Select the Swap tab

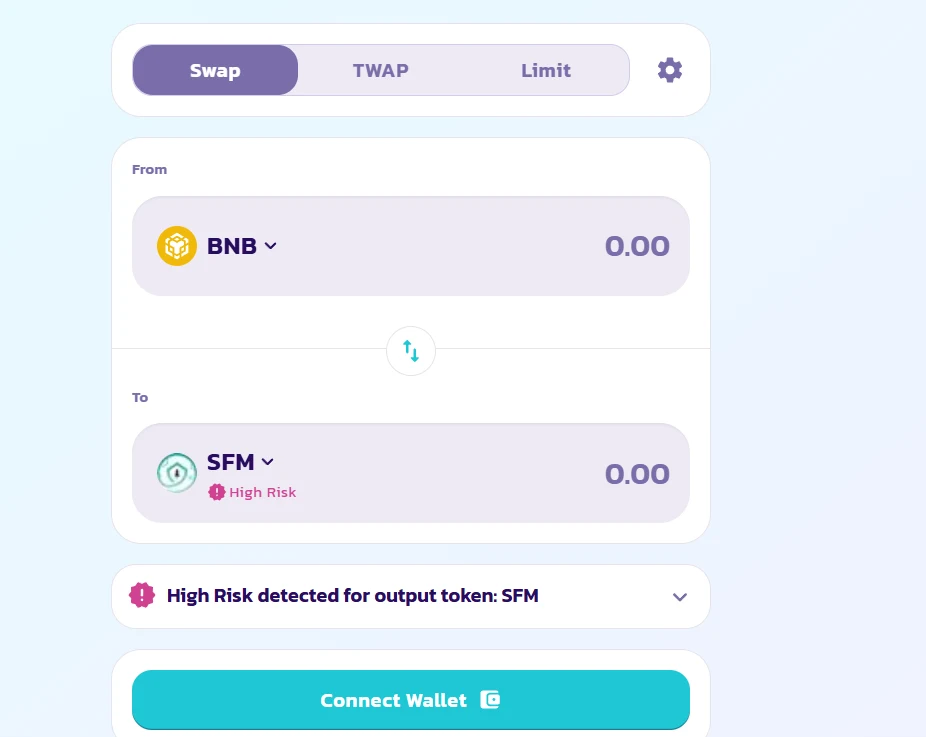click(215, 70)
